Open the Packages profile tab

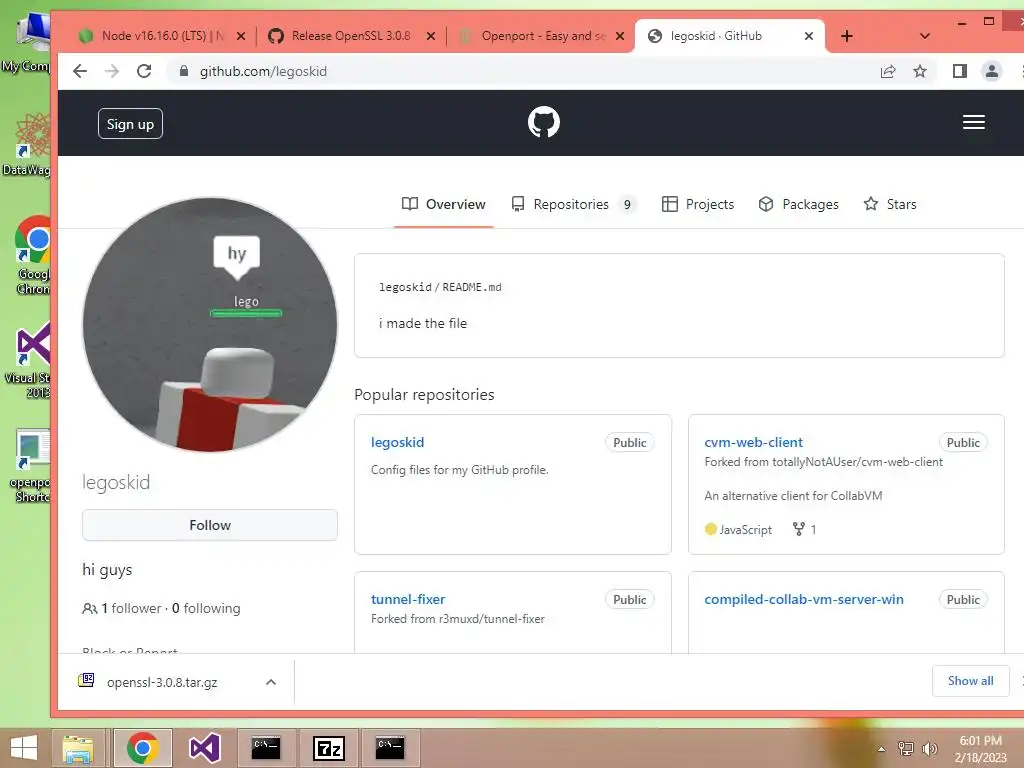pyautogui.click(x=798, y=204)
